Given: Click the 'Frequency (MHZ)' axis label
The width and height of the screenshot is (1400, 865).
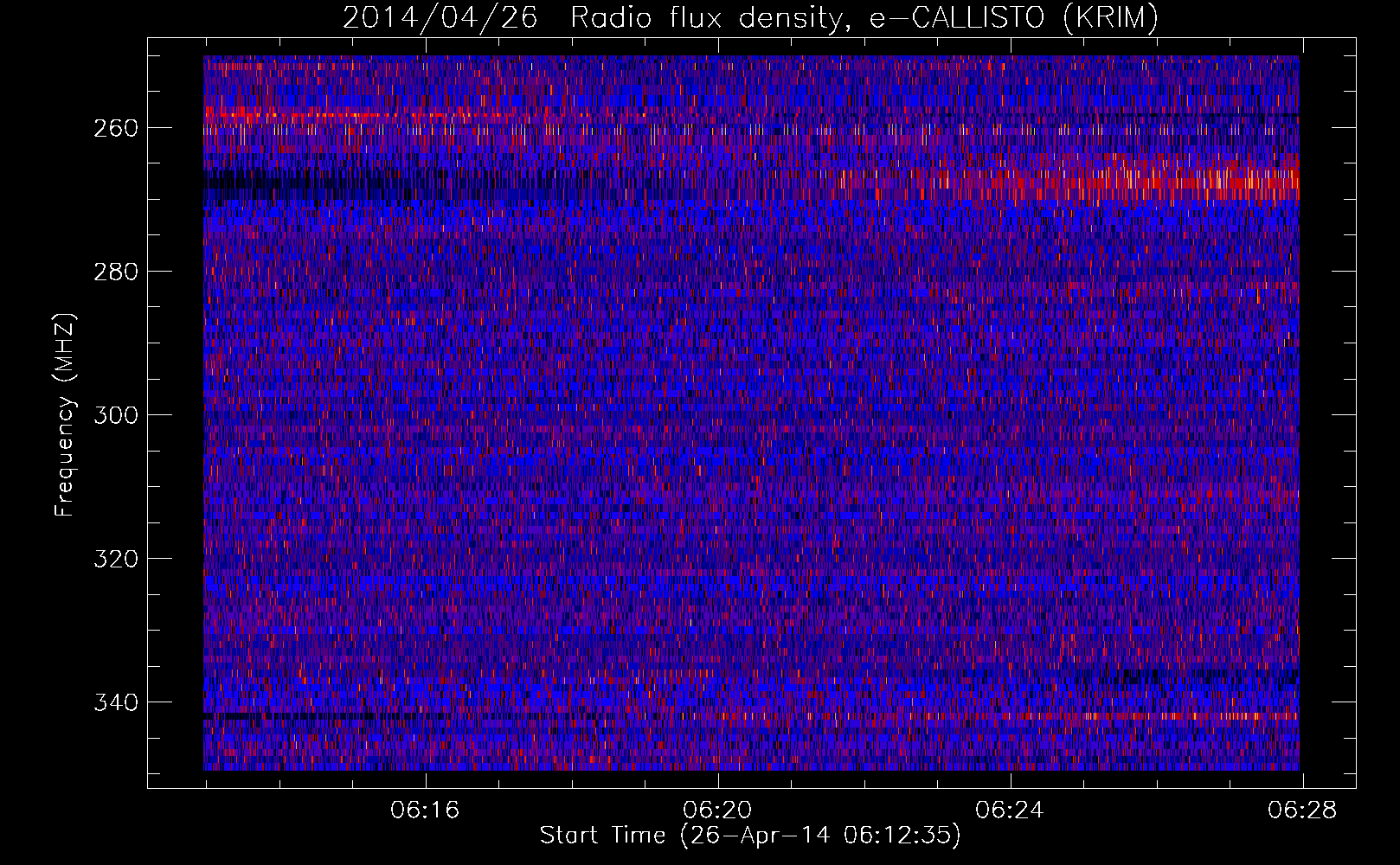Looking at the screenshot, I should [64, 414].
